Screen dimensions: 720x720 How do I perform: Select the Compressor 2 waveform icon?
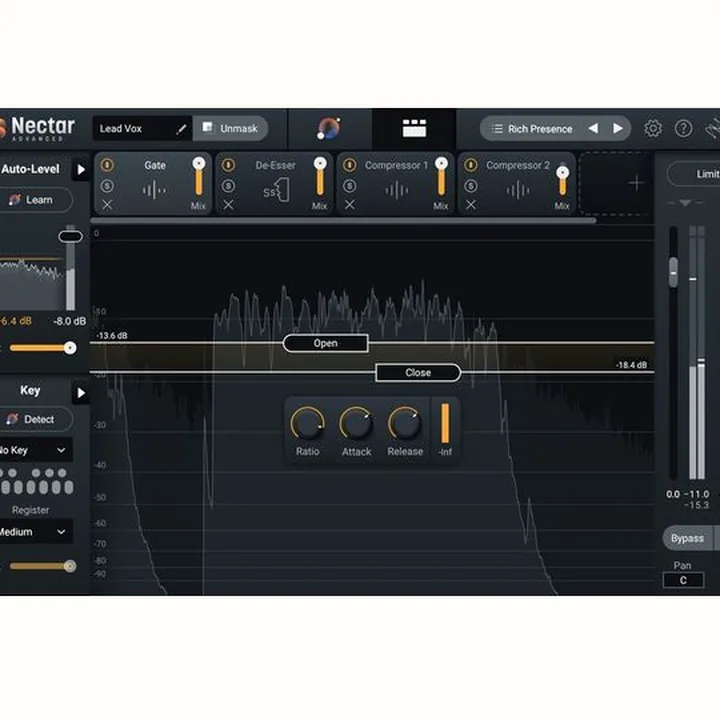point(518,190)
